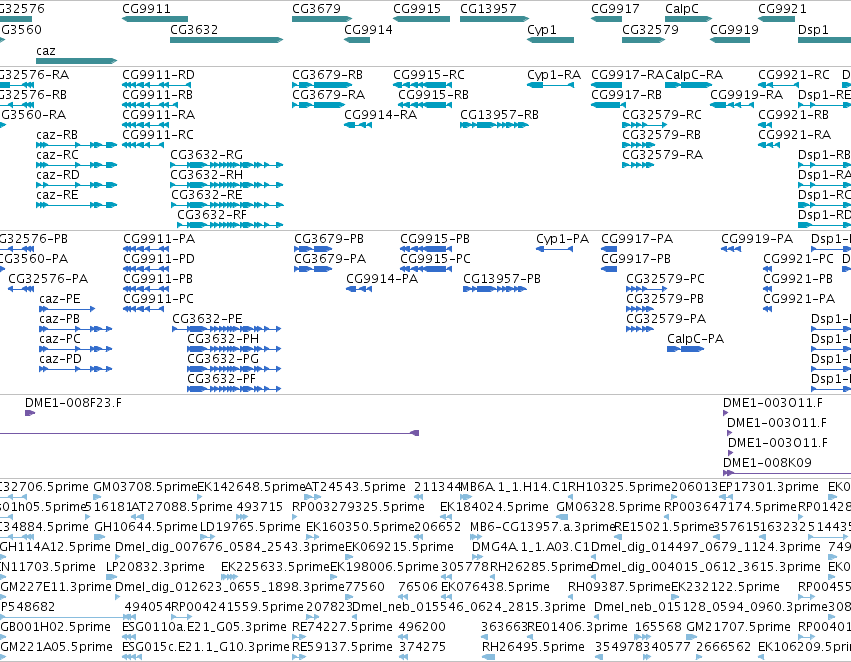Click the CG32579-RC transcript label
This screenshot has width=851, height=662.
[x=662, y=115]
